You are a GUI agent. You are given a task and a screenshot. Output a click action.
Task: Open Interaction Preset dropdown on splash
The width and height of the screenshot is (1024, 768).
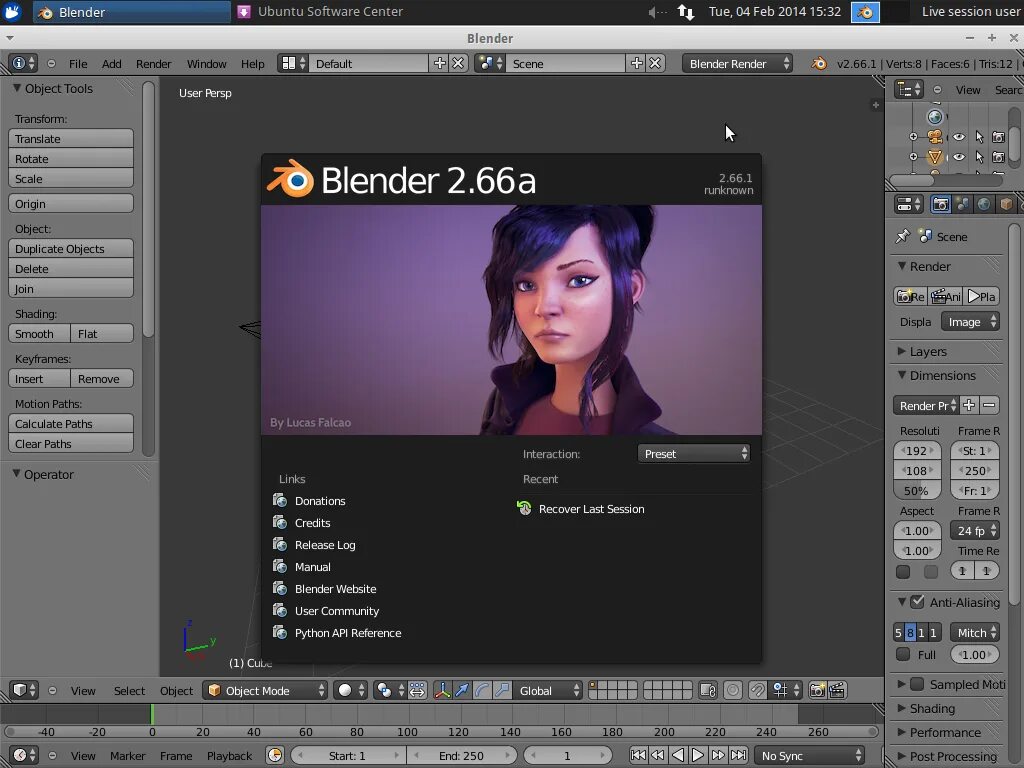coord(694,453)
